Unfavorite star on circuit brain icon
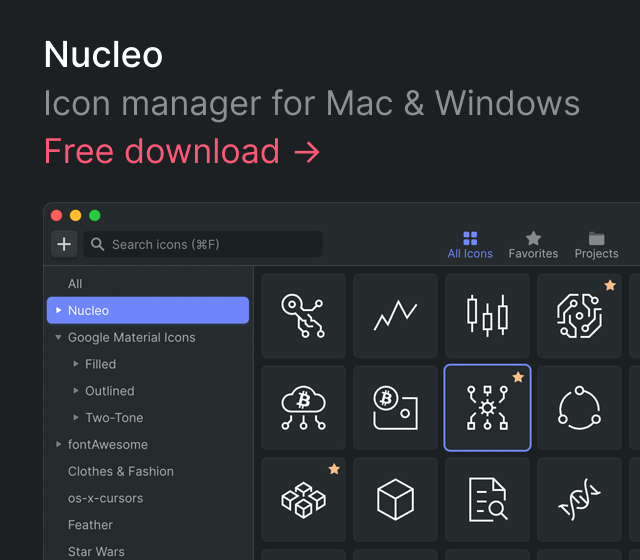 [610, 285]
